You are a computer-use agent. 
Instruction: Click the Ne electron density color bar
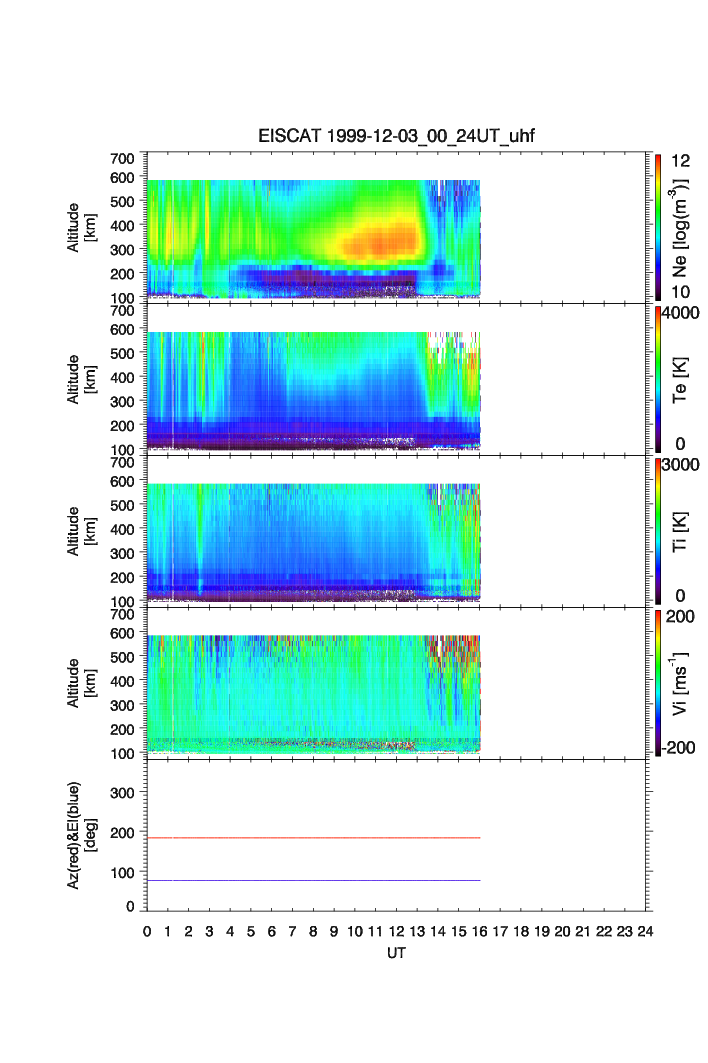click(x=658, y=225)
